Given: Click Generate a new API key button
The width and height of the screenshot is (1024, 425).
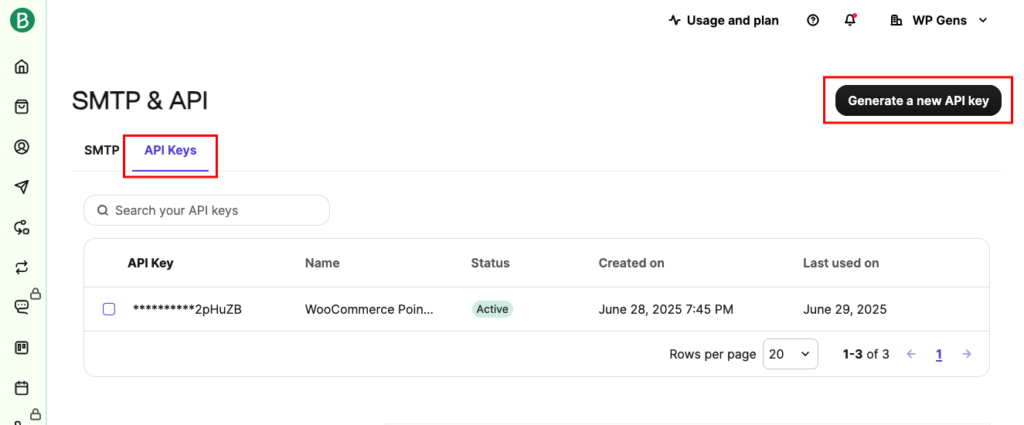Looking at the screenshot, I should (x=918, y=100).
